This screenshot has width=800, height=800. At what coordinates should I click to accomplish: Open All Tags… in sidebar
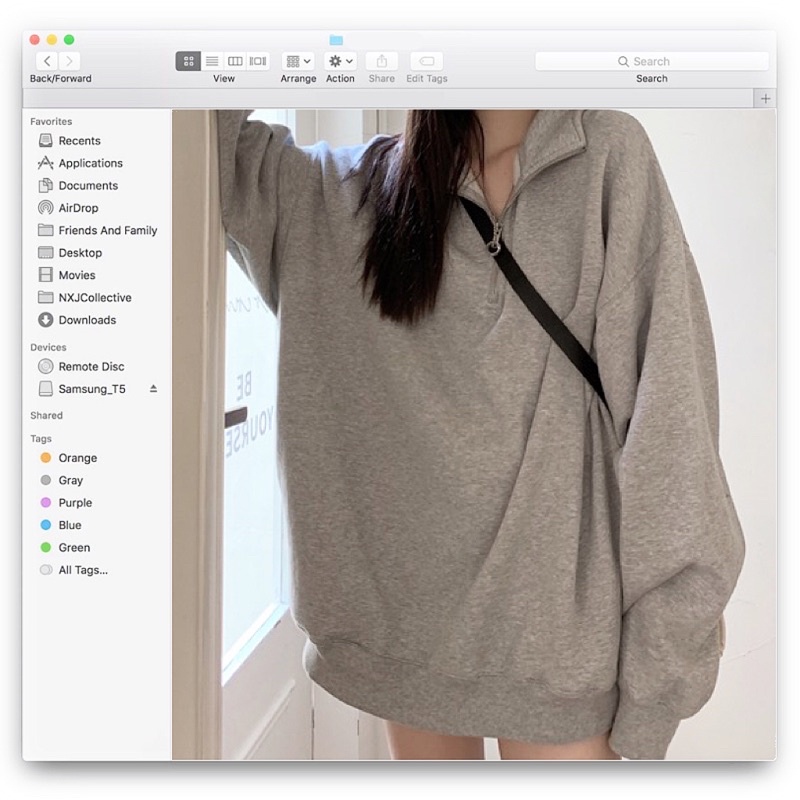point(82,570)
